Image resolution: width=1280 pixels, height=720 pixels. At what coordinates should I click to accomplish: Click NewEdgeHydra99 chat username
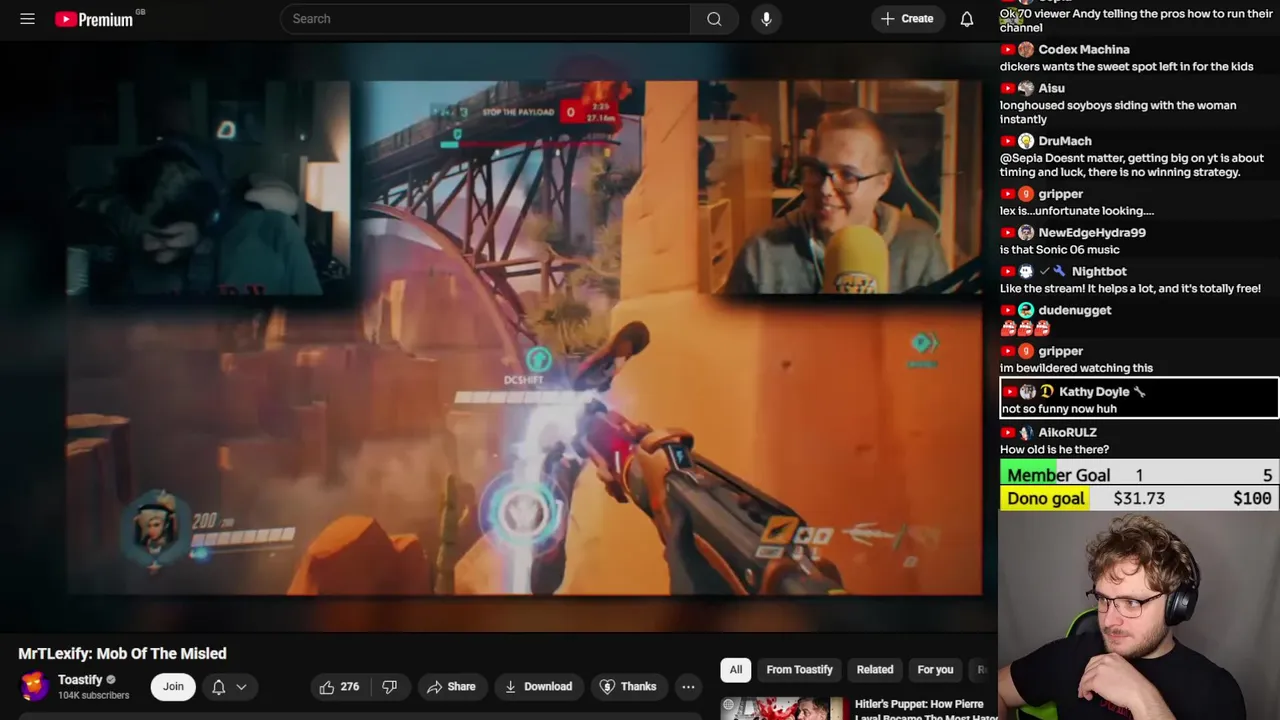[x=1092, y=232]
